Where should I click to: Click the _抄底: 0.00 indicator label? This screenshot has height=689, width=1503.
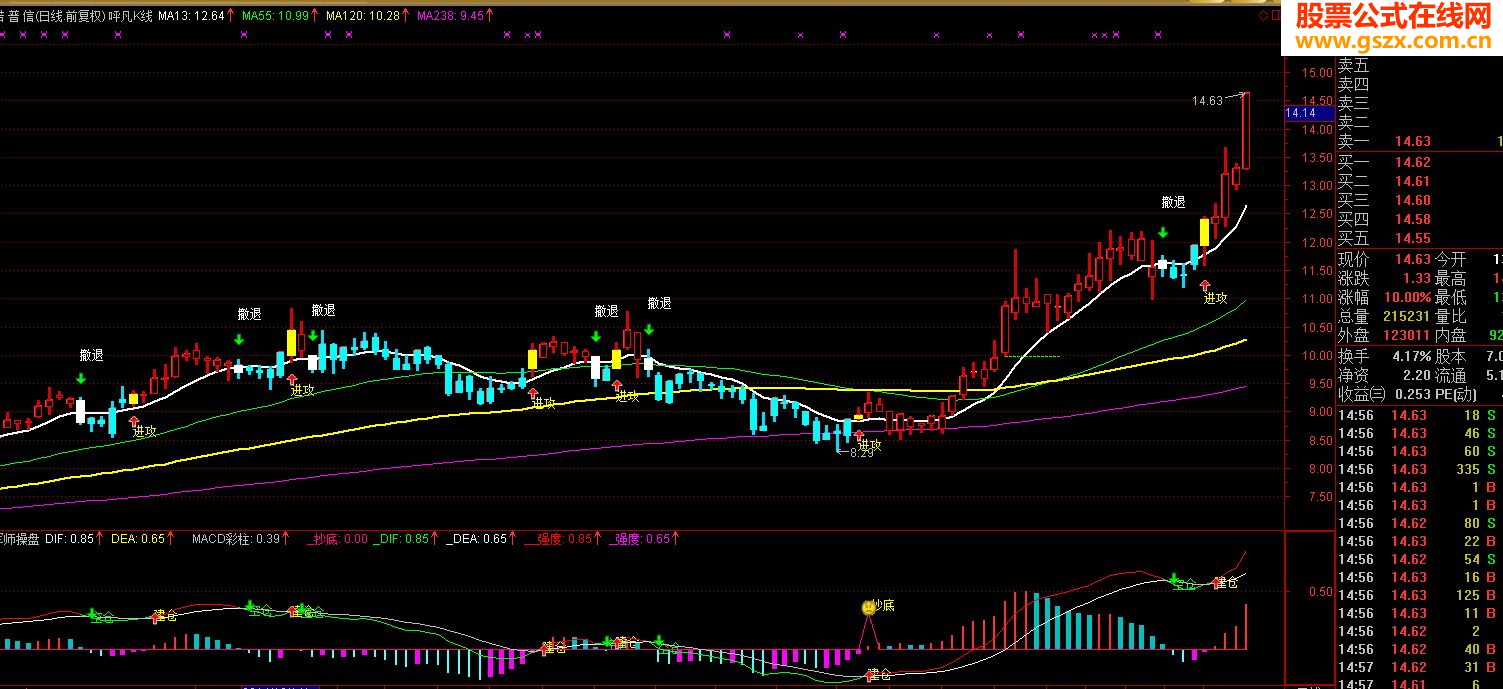[337, 539]
